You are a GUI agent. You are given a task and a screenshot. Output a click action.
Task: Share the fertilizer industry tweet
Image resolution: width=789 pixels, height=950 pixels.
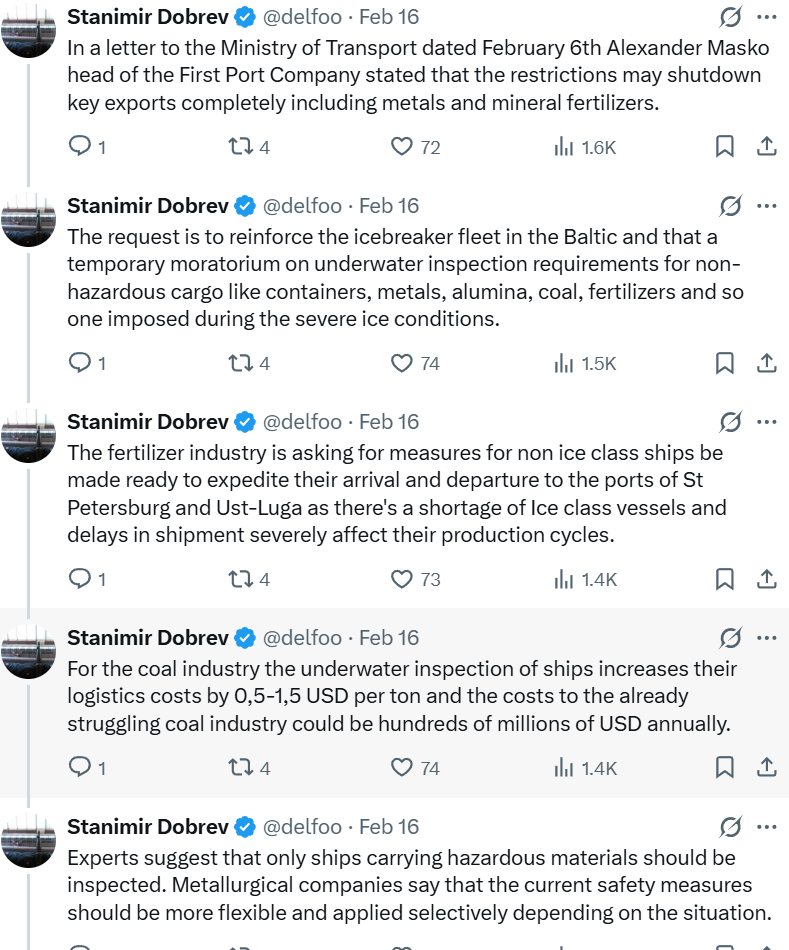coord(766,579)
